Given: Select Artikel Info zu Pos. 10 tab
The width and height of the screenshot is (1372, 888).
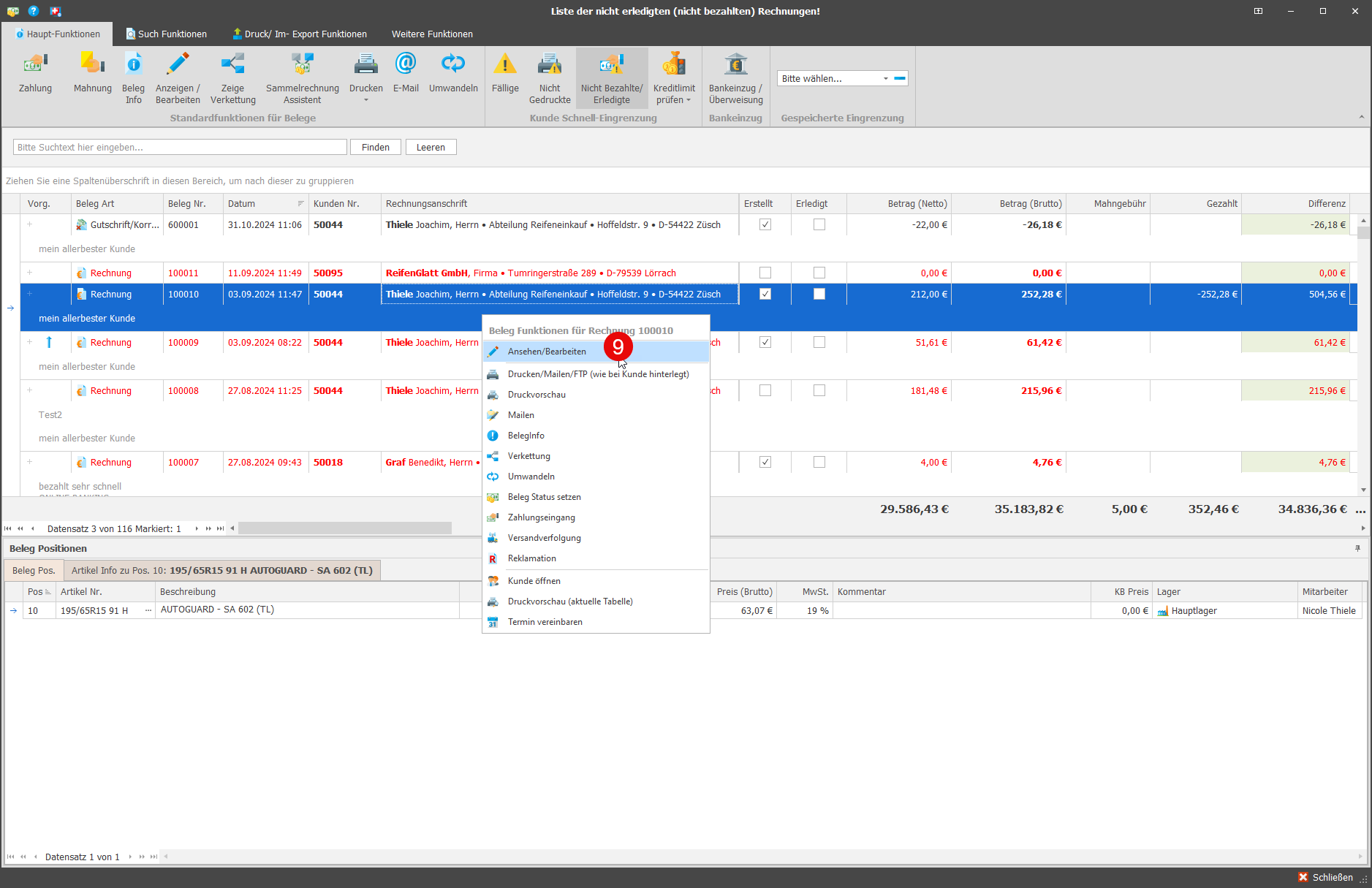Looking at the screenshot, I should point(222,571).
